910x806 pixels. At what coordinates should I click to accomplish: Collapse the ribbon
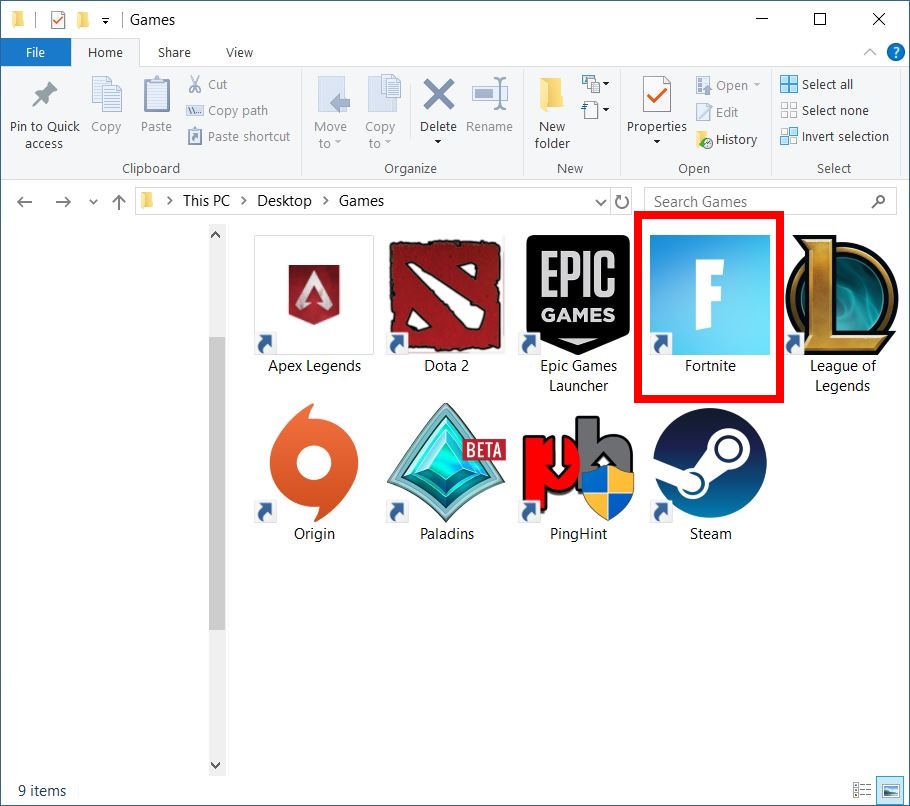click(x=869, y=52)
